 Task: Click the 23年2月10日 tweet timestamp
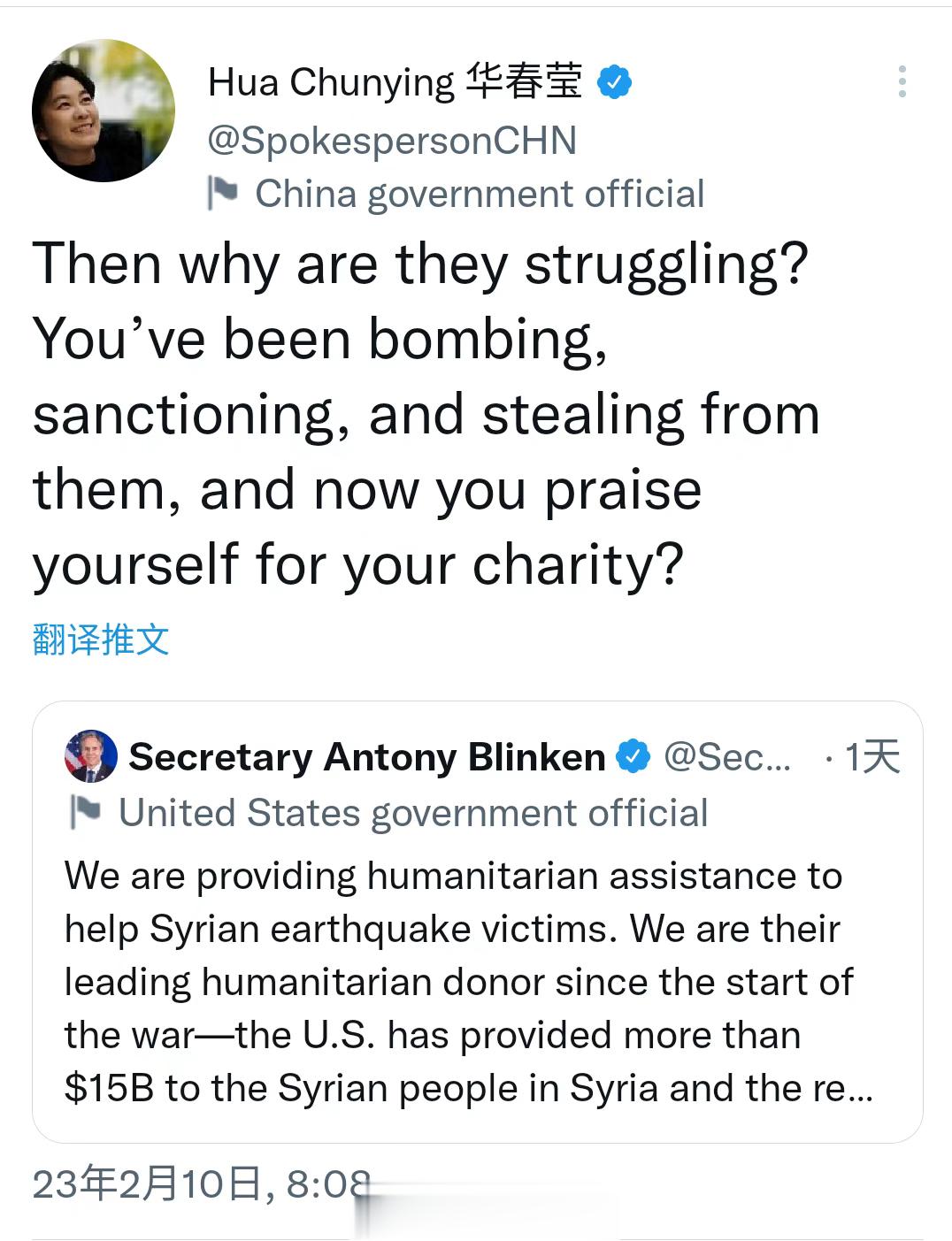click(x=199, y=1184)
